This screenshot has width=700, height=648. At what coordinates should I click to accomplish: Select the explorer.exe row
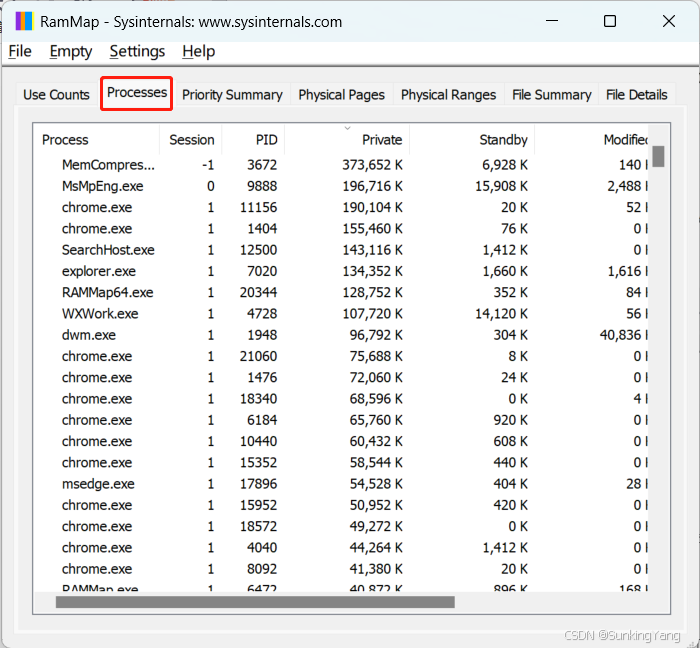(341, 271)
